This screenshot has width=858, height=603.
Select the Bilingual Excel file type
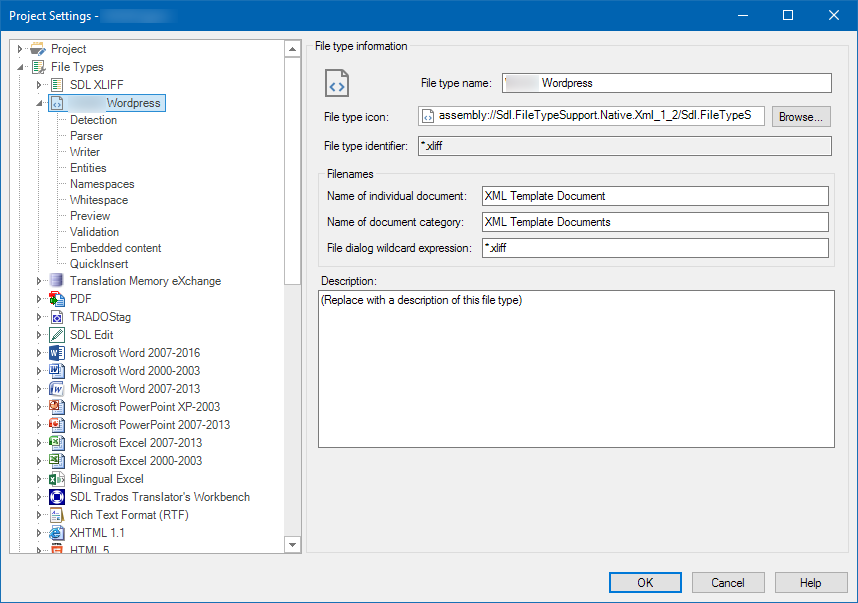point(107,479)
